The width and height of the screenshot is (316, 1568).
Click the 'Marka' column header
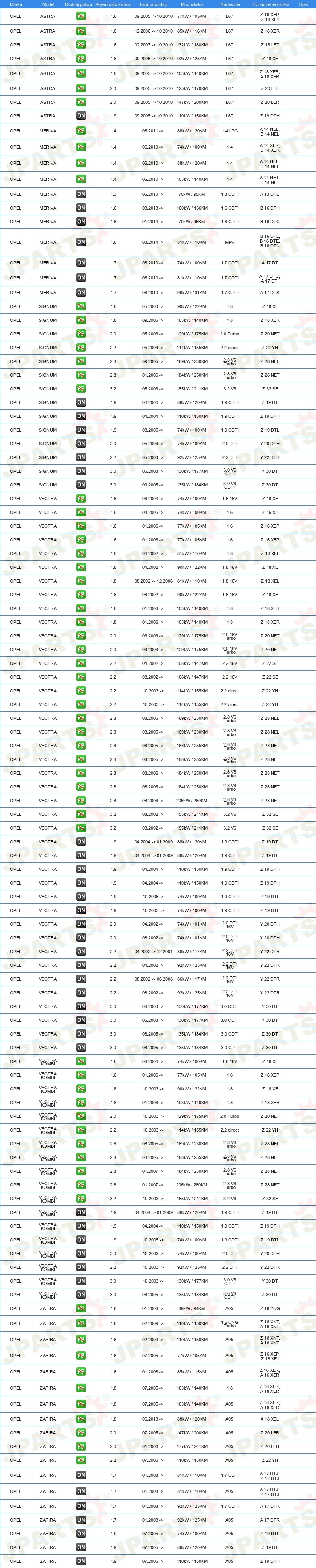coord(16,4)
